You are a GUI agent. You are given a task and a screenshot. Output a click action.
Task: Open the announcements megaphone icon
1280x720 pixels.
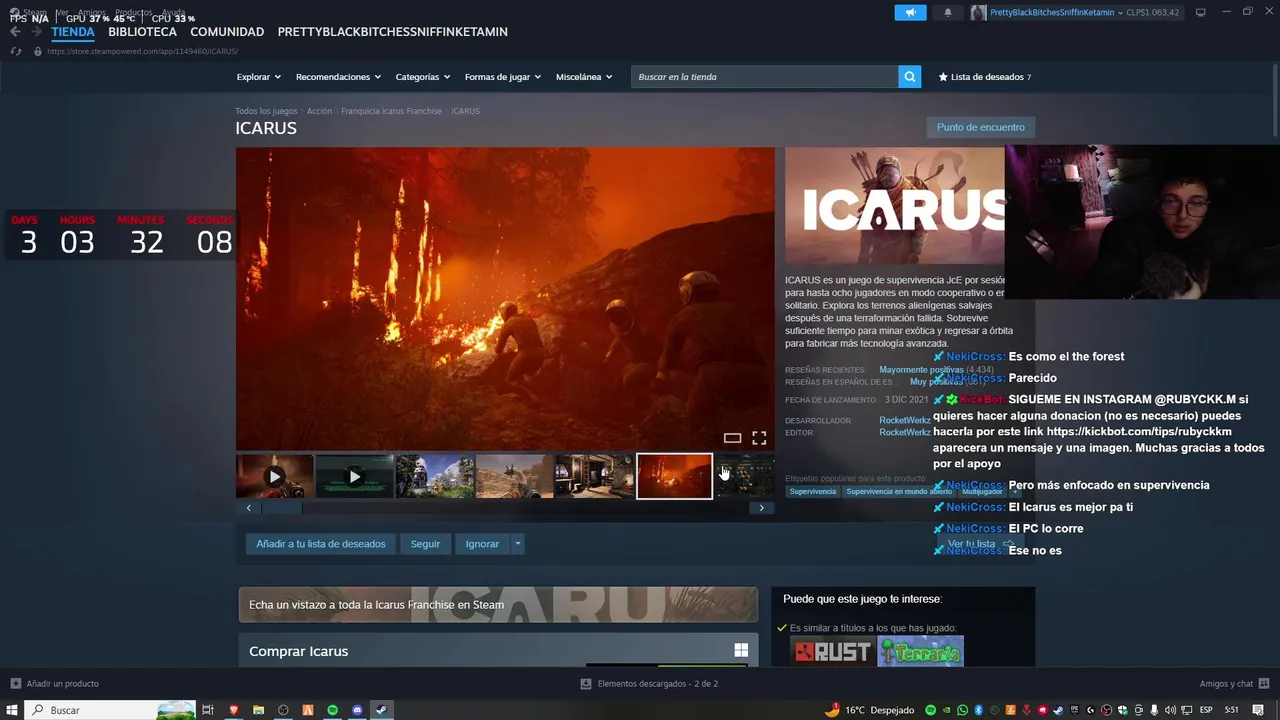[x=910, y=12]
